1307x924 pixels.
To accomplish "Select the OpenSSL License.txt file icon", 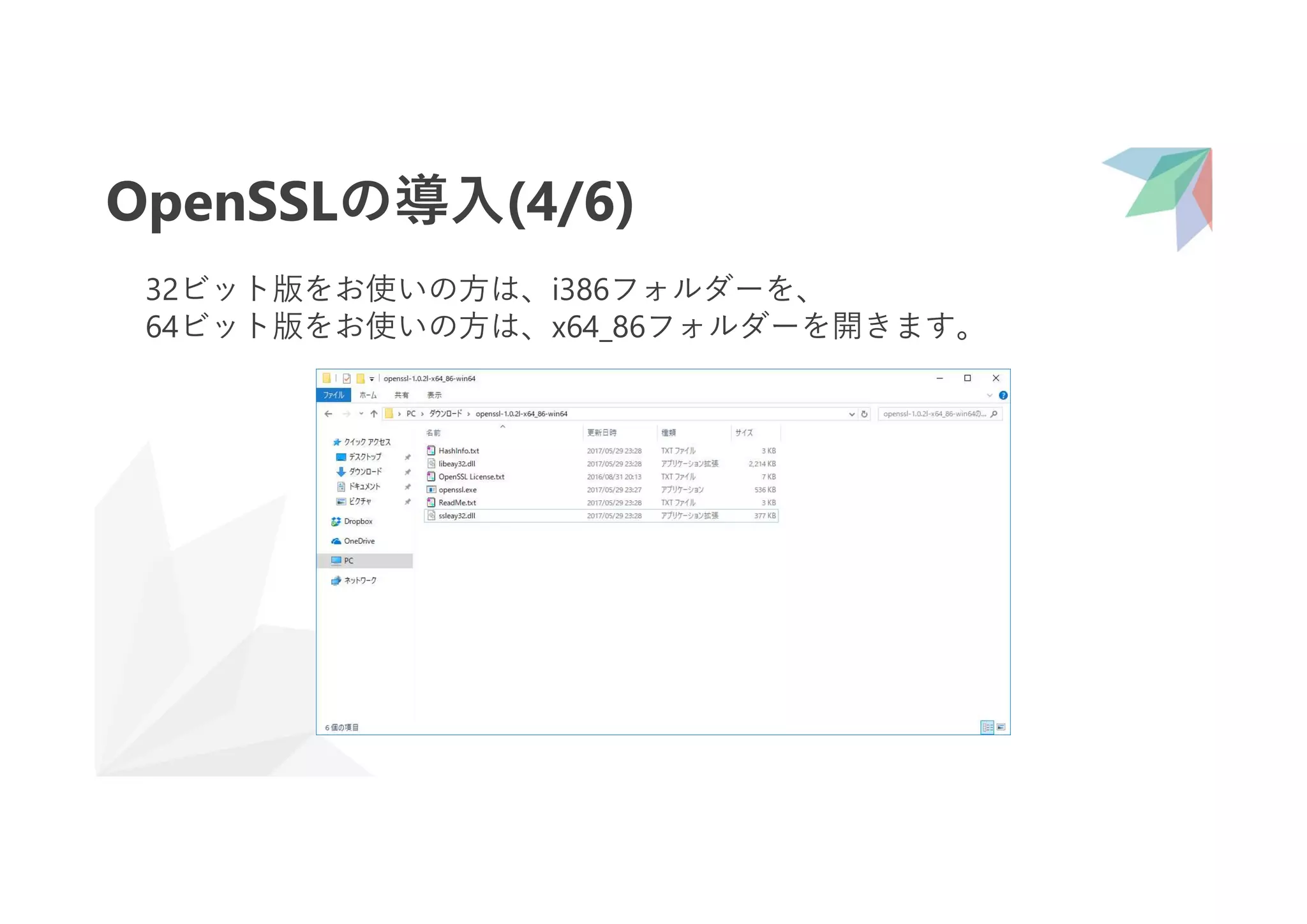I will pyautogui.click(x=431, y=477).
